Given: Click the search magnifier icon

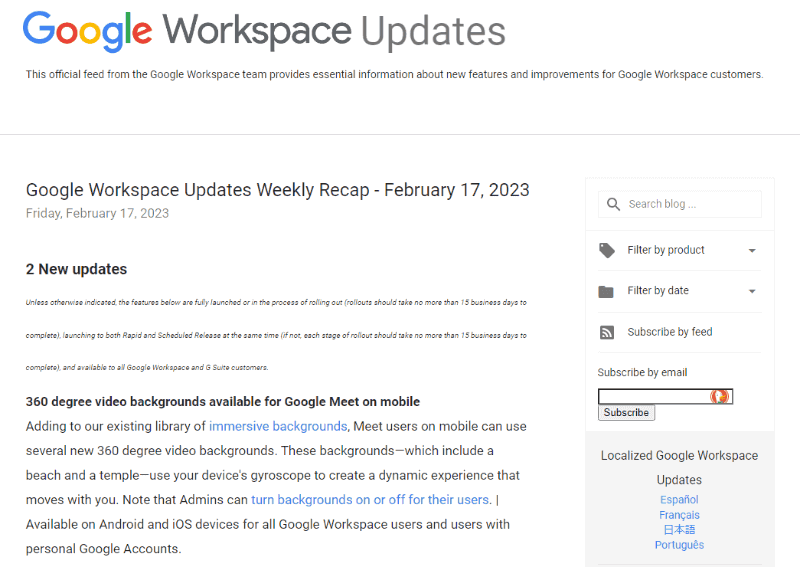Looking at the screenshot, I should click(x=613, y=204).
